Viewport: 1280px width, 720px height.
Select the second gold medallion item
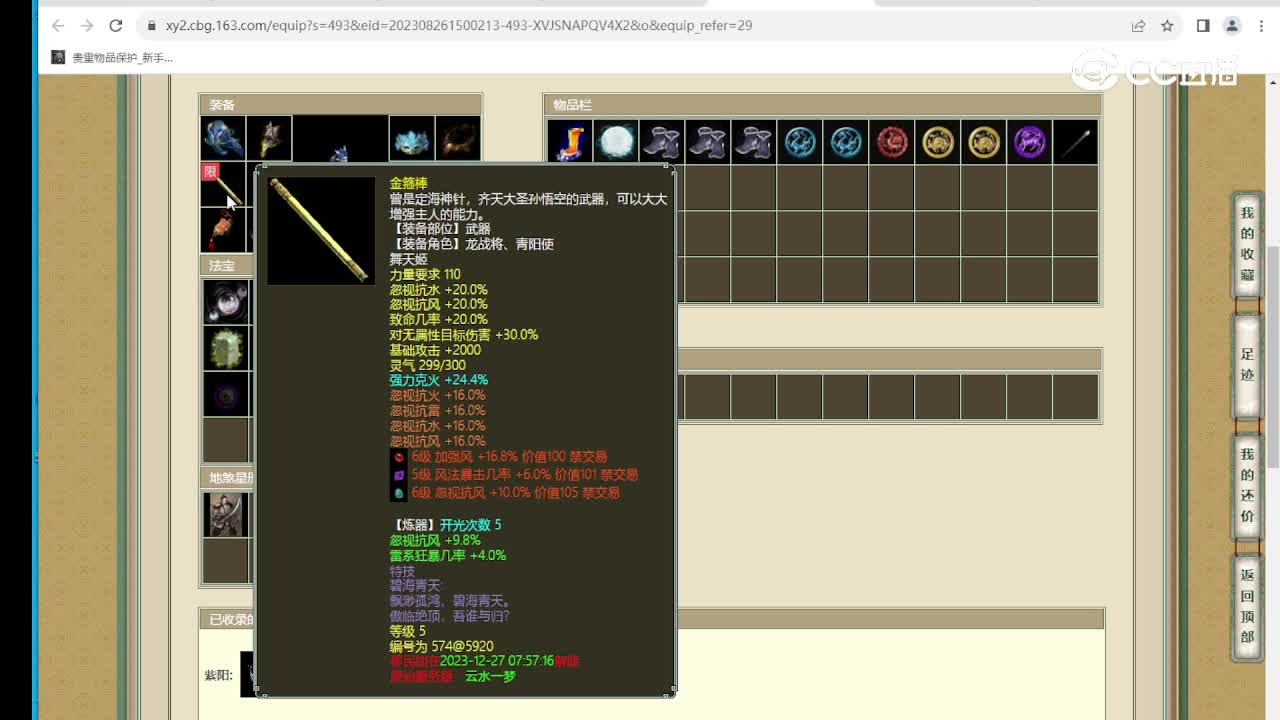click(x=984, y=142)
